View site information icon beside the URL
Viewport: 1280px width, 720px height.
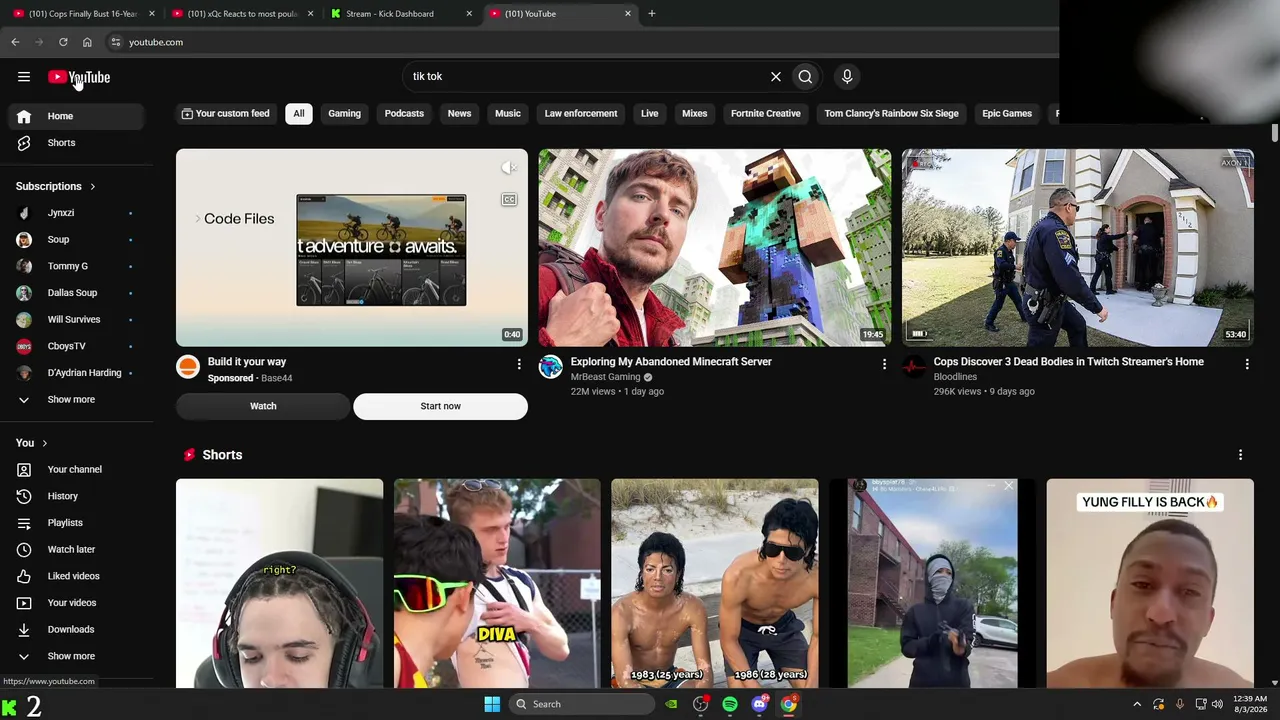click(116, 42)
